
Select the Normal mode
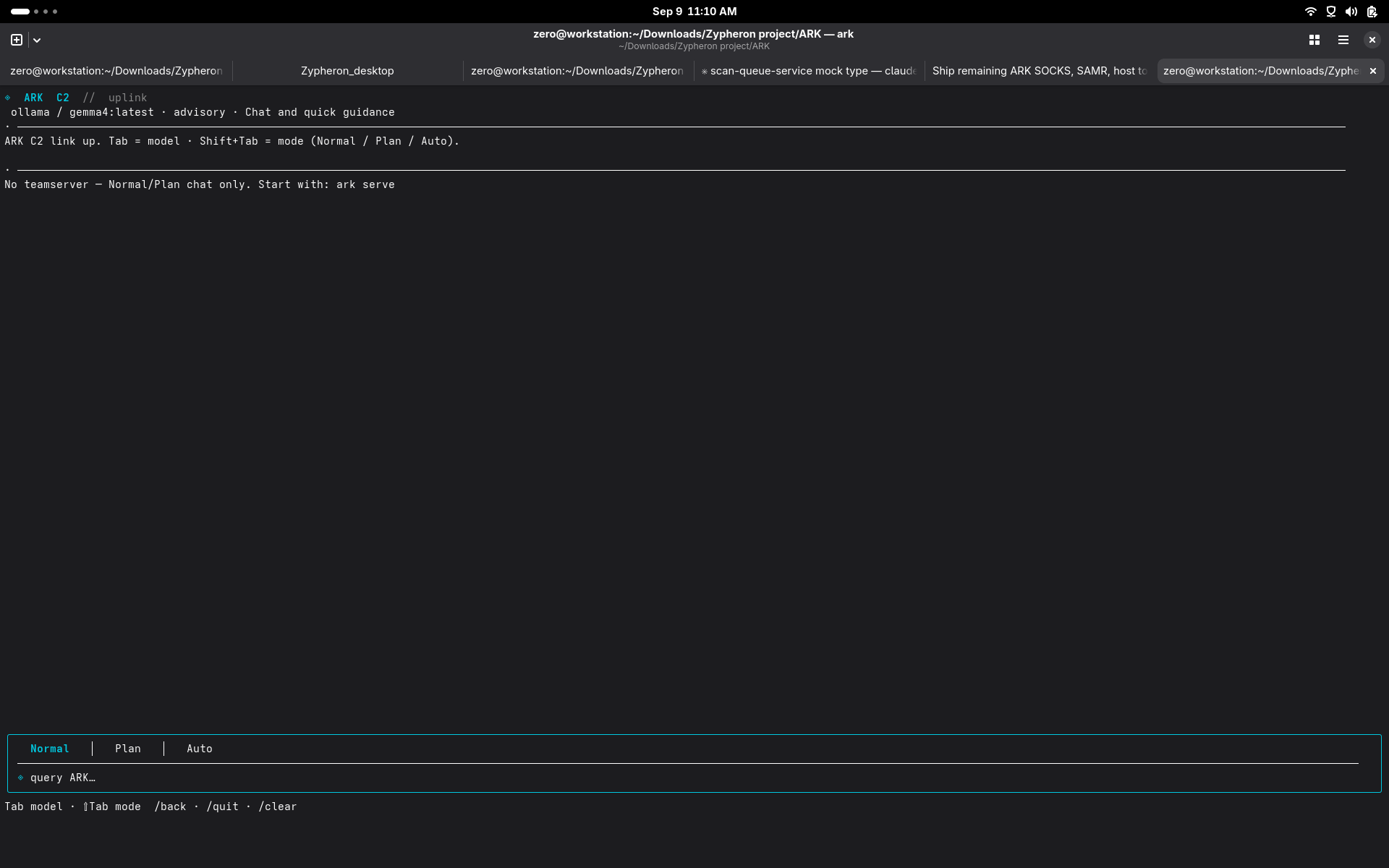[50, 749]
